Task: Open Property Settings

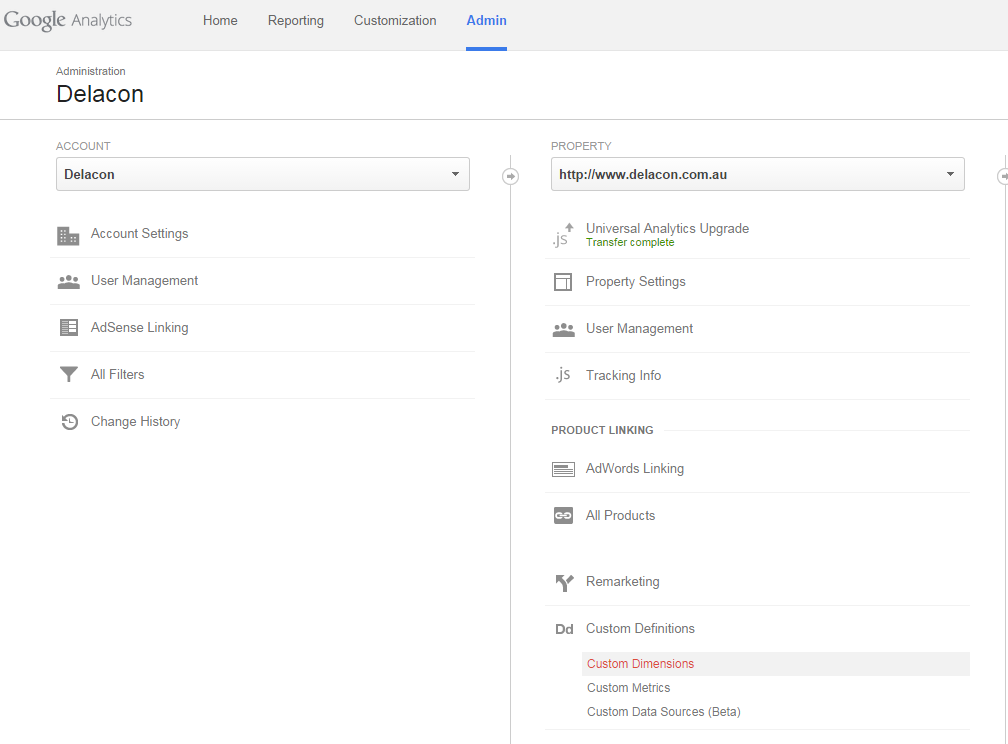Action: pos(636,282)
